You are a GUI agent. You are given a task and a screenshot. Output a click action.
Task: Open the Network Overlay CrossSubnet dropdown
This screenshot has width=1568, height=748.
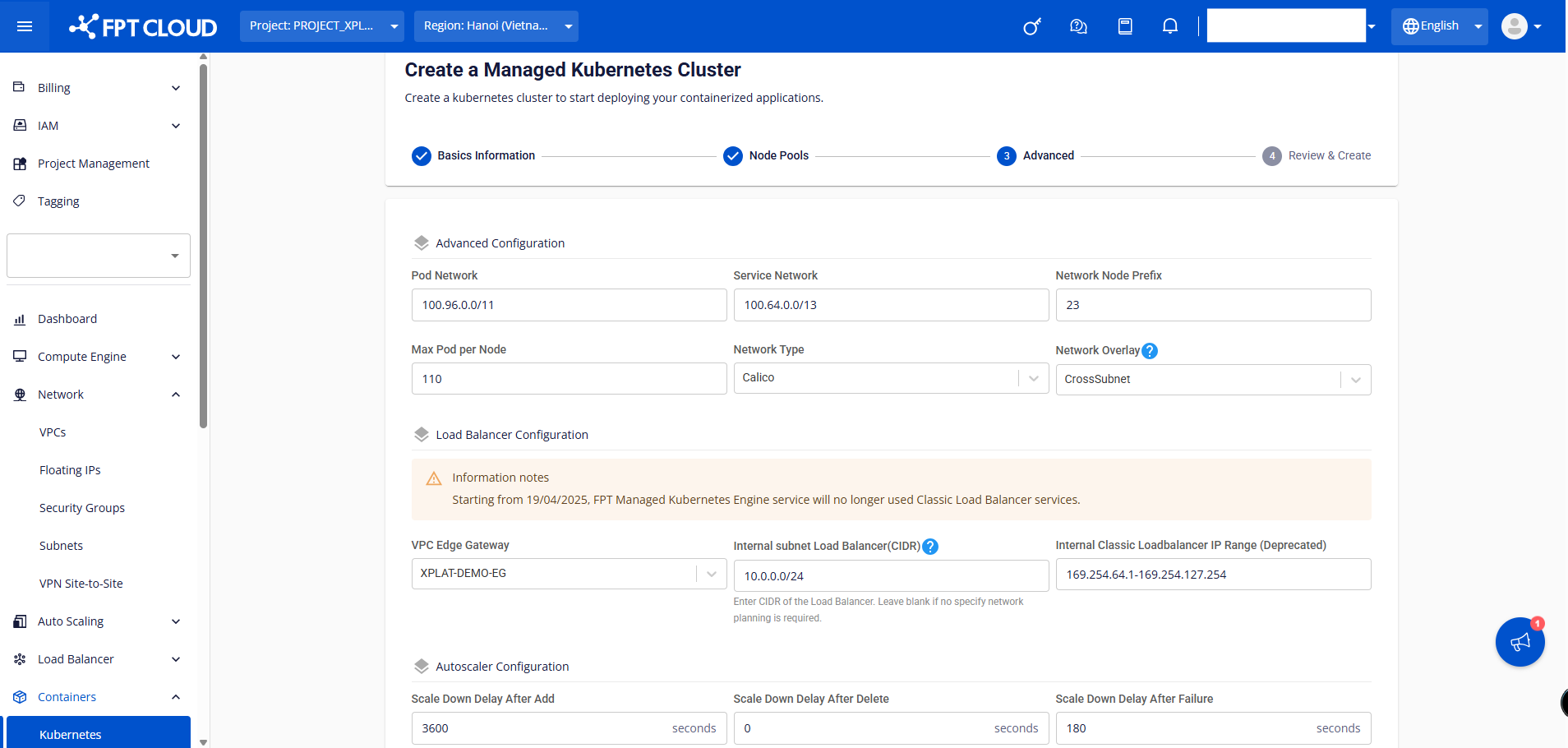(1212, 380)
